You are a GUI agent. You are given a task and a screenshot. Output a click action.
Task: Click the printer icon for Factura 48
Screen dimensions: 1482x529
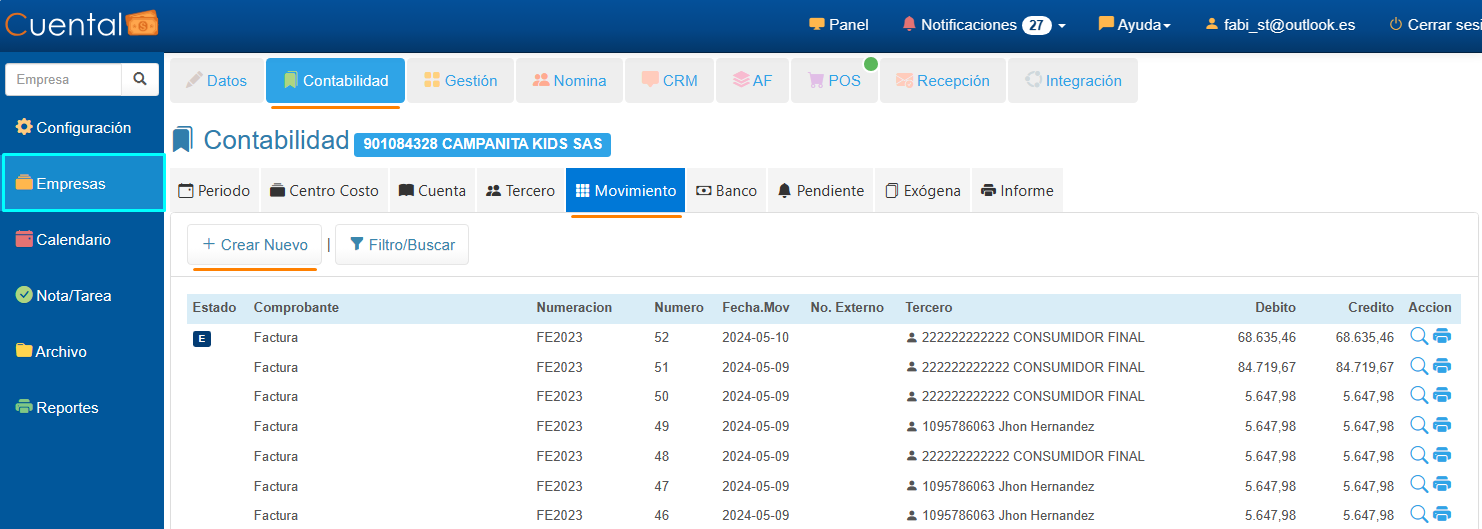1442,456
